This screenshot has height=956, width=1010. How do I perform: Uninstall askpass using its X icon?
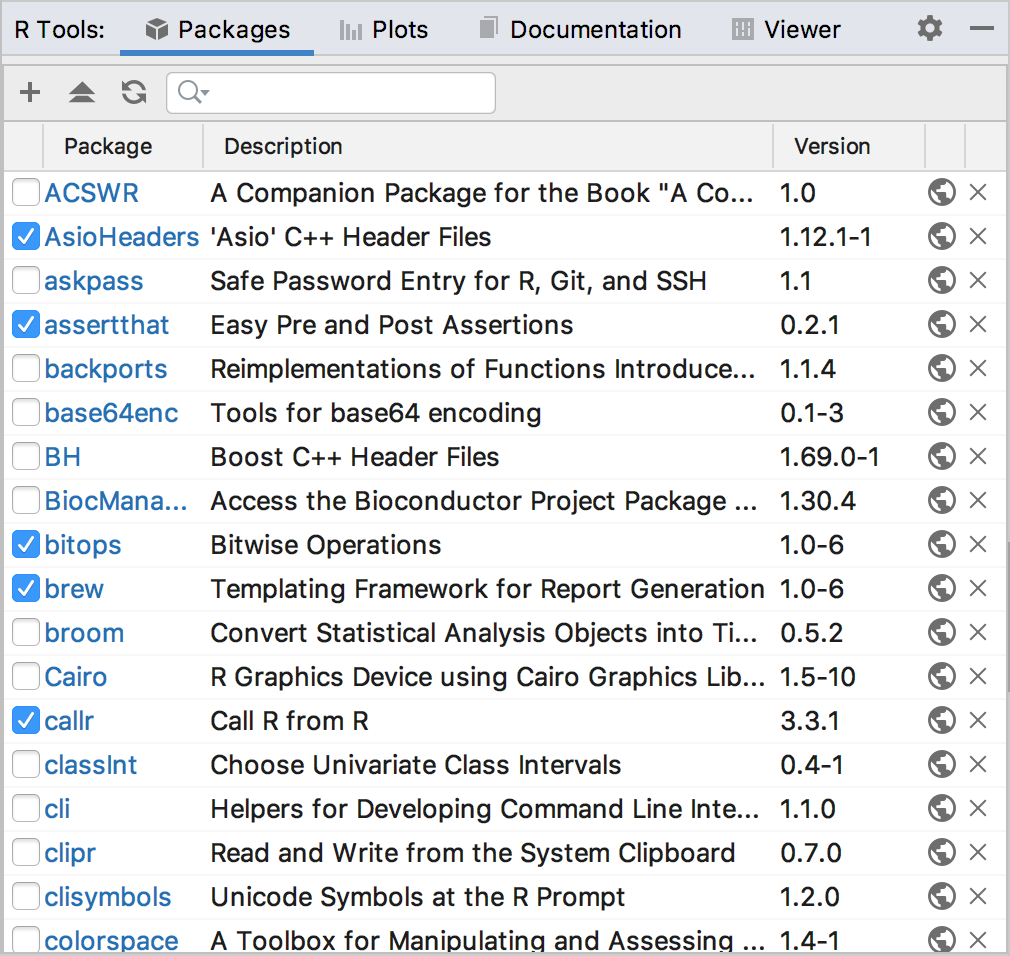click(979, 280)
